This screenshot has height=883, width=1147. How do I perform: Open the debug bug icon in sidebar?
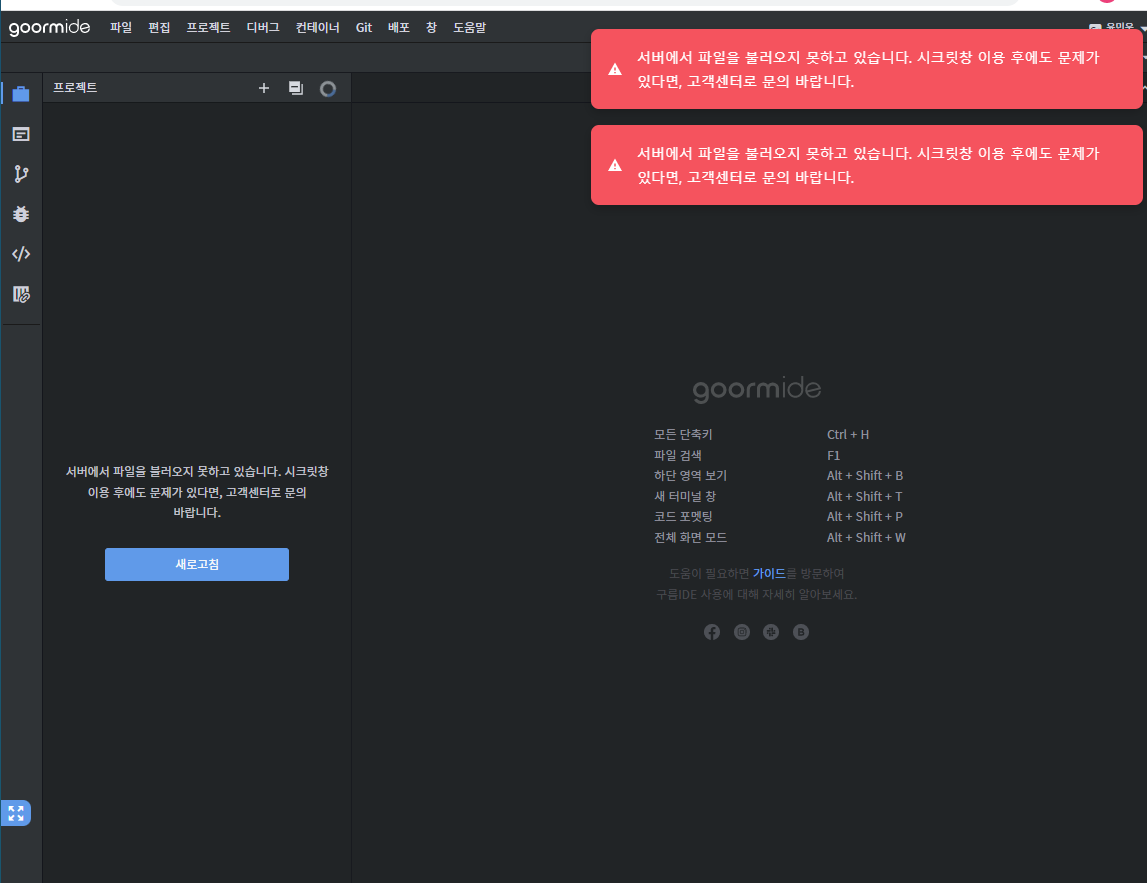[x=20, y=214]
